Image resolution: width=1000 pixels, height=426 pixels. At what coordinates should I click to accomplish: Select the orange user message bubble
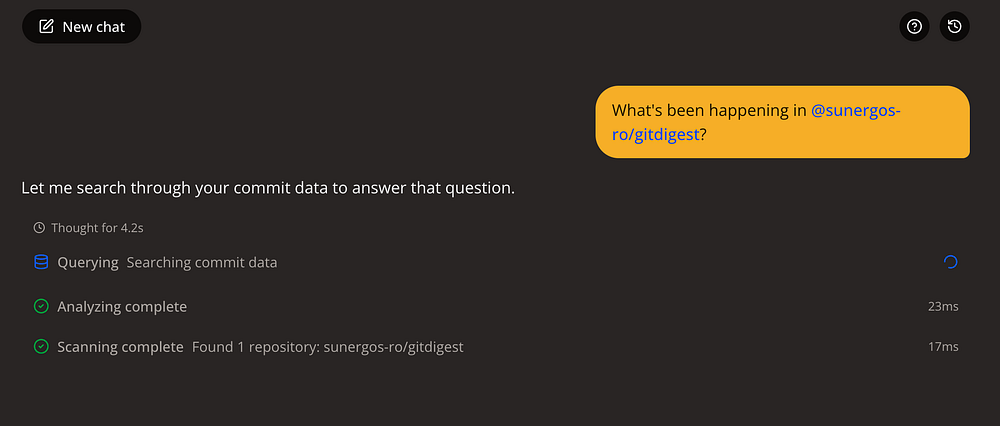783,122
